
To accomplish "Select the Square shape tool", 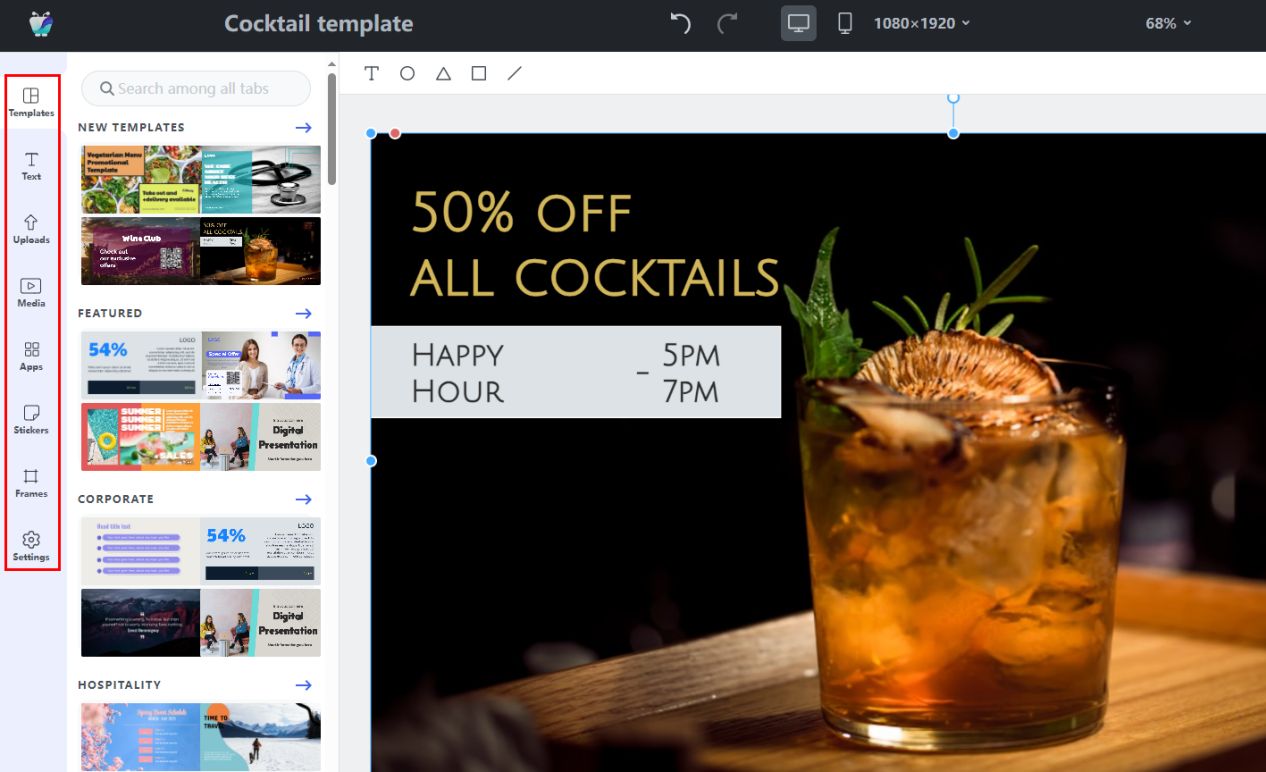I will click(x=479, y=74).
